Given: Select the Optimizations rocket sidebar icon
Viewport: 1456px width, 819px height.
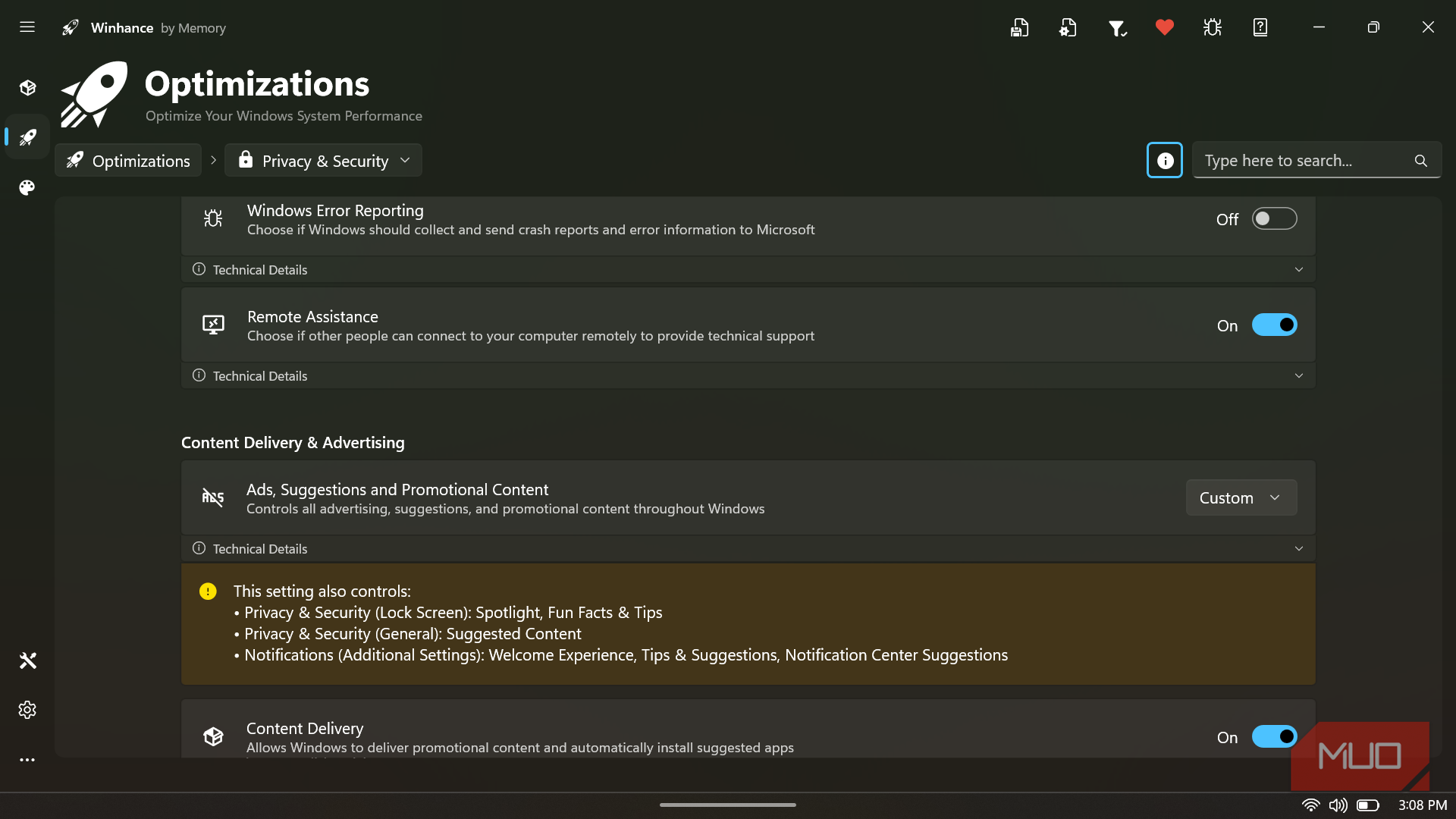Looking at the screenshot, I should click(27, 137).
